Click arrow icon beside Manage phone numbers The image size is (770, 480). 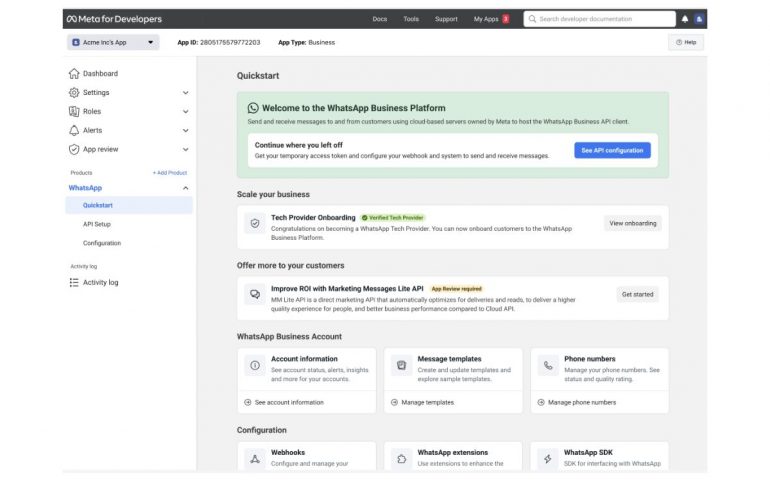click(x=541, y=402)
